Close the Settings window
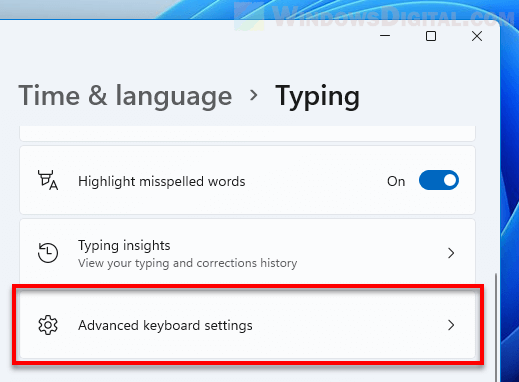Viewport: 519px width, 382px height. tap(477, 36)
